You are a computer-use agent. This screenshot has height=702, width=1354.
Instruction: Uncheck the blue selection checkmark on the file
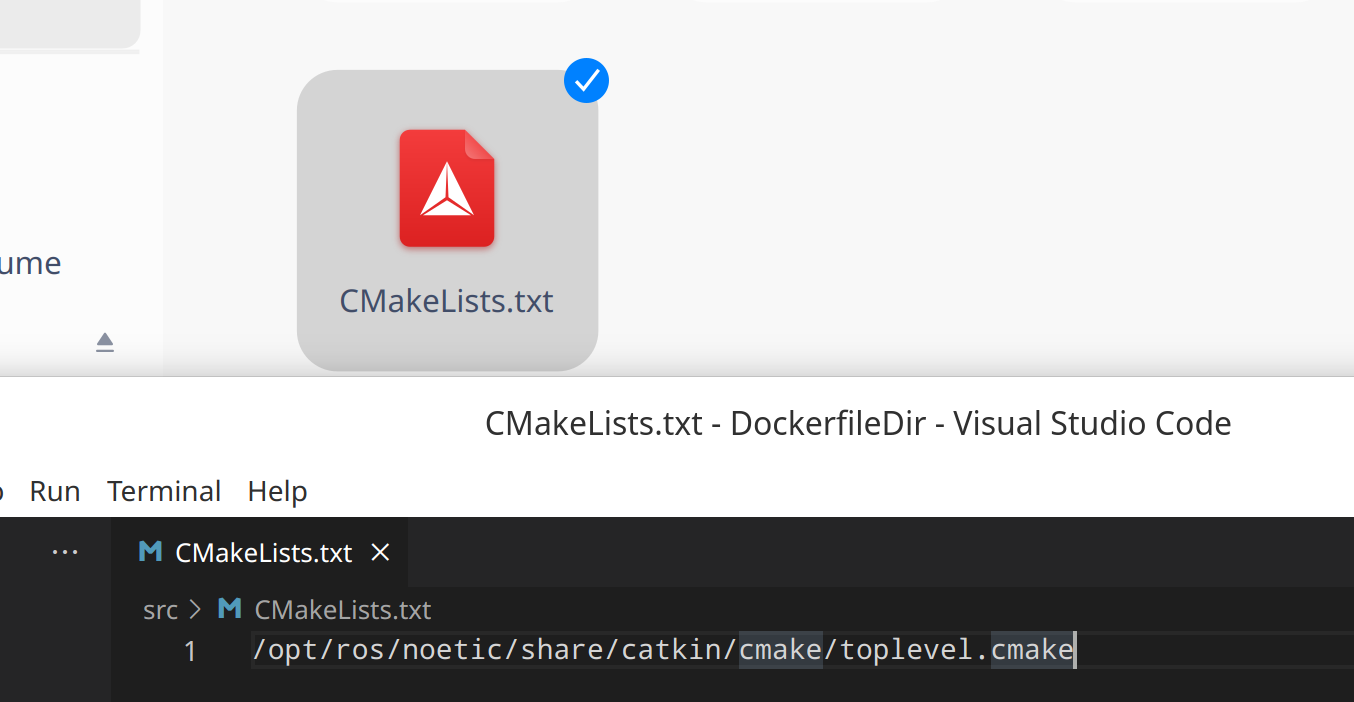tap(586, 81)
